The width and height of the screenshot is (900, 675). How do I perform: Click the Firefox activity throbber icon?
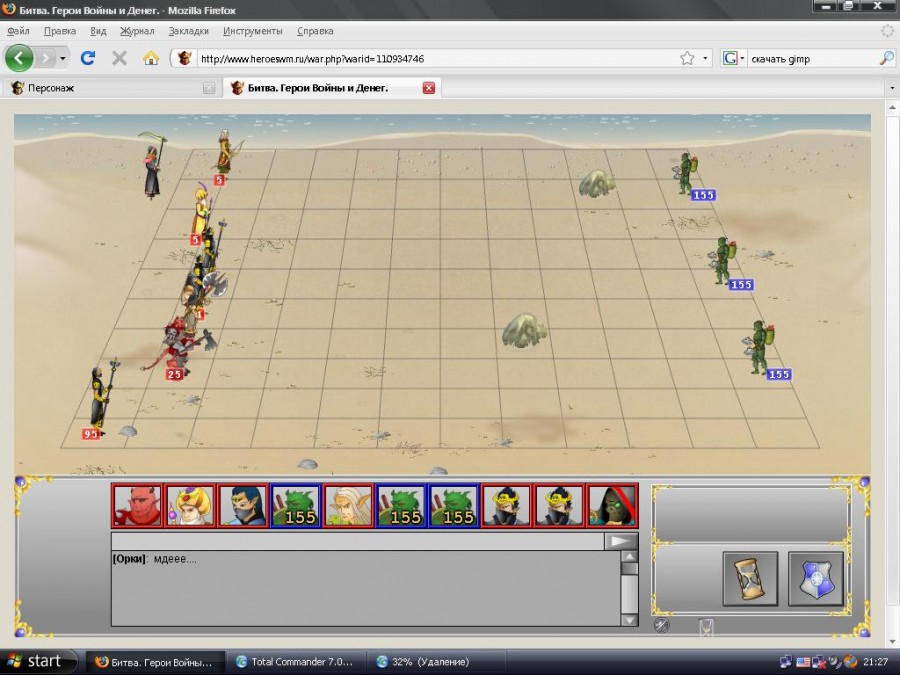[887, 31]
